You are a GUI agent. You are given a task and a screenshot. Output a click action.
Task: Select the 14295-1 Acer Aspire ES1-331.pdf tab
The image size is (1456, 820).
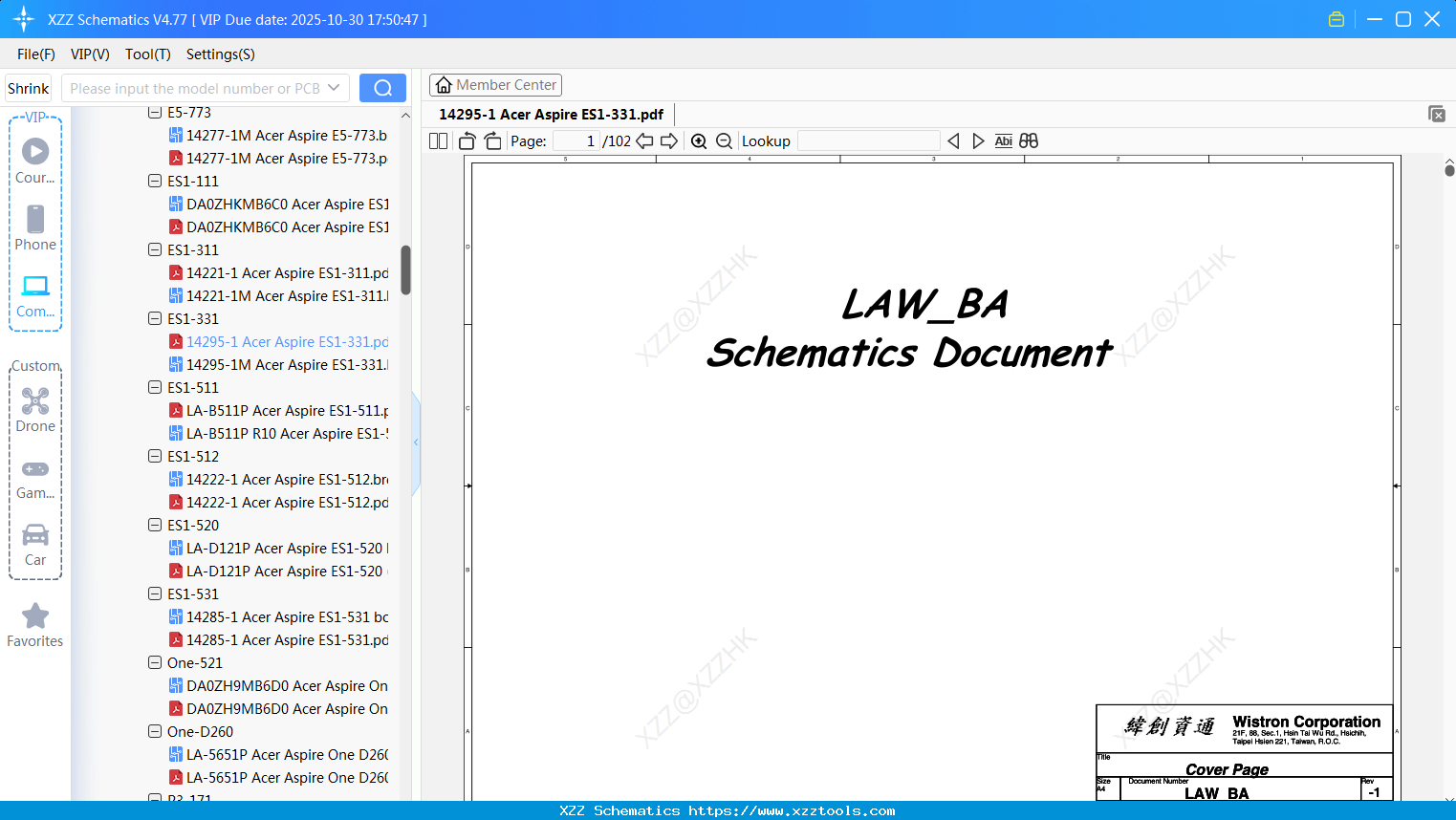click(552, 115)
